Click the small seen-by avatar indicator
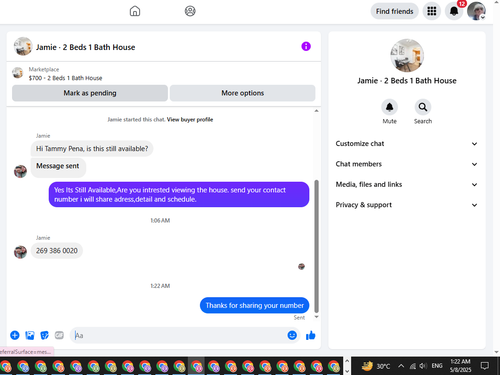This screenshot has width=500, height=375. (x=301, y=266)
